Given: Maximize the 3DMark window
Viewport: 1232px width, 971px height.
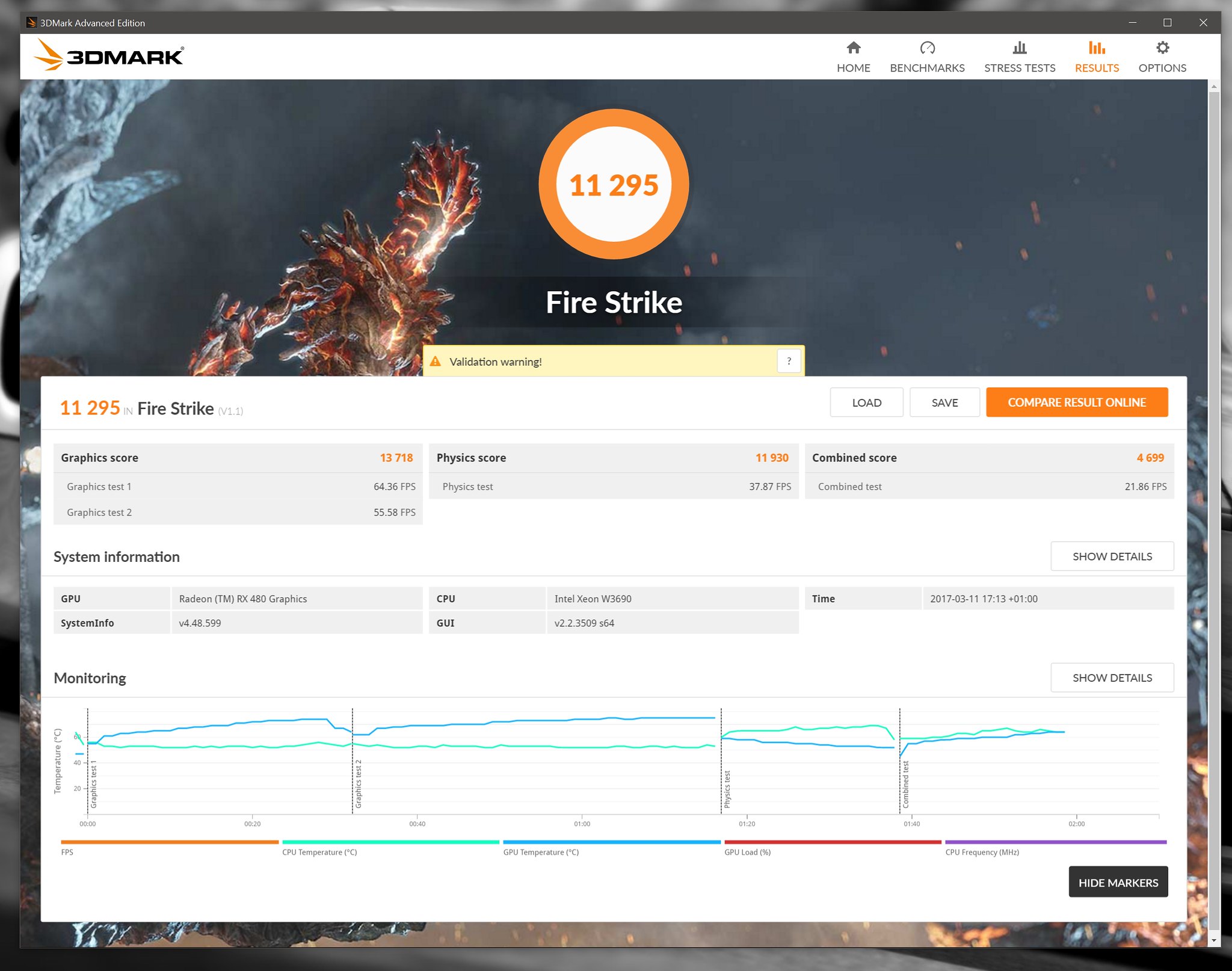Looking at the screenshot, I should click(1167, 23).
